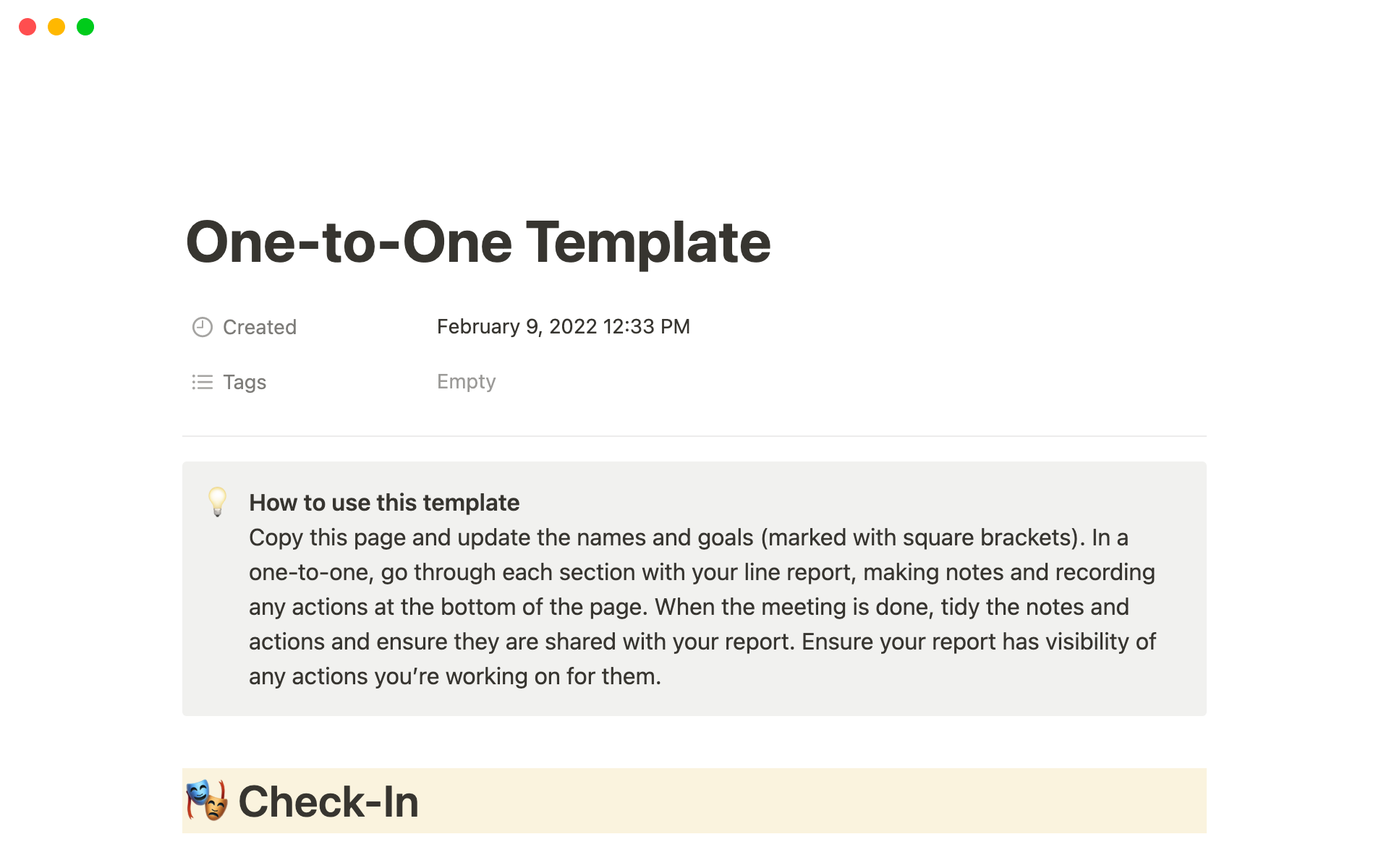
Task: Open the Created property label
Action: [260, 327]
